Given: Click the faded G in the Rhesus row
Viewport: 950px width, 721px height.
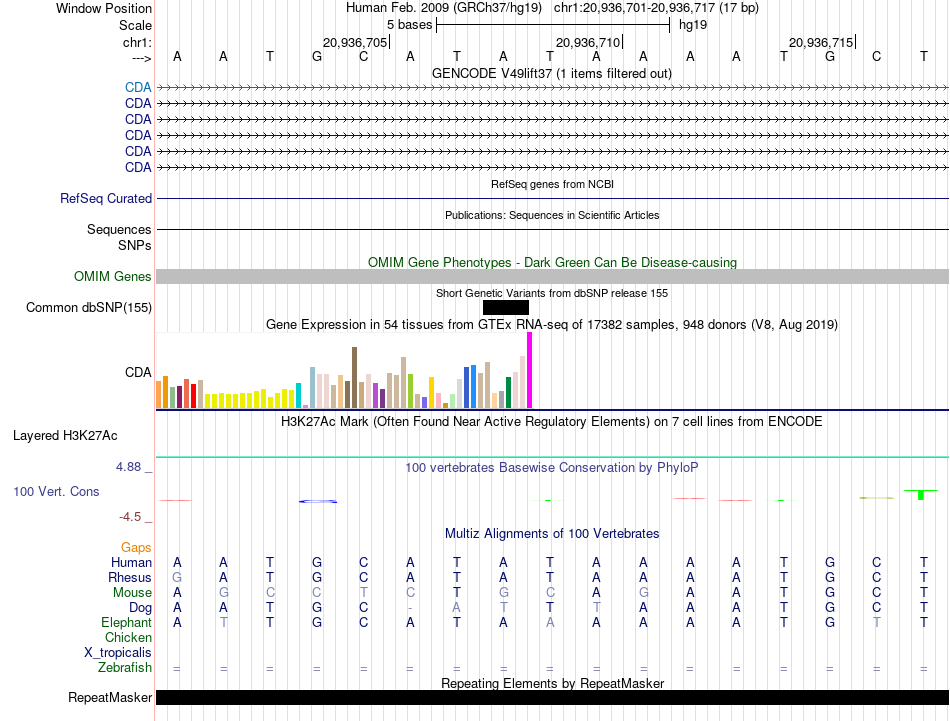Looking at the screenshot, I should coord(177,577).
